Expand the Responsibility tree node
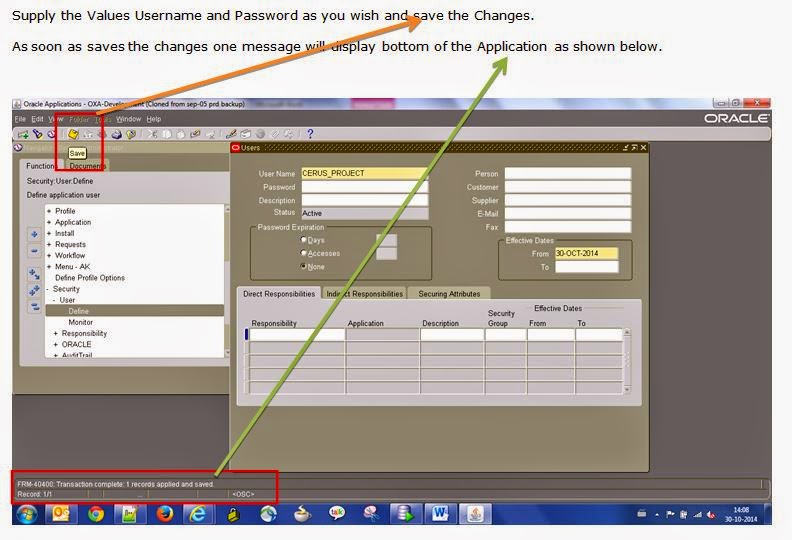 (56, 333)
